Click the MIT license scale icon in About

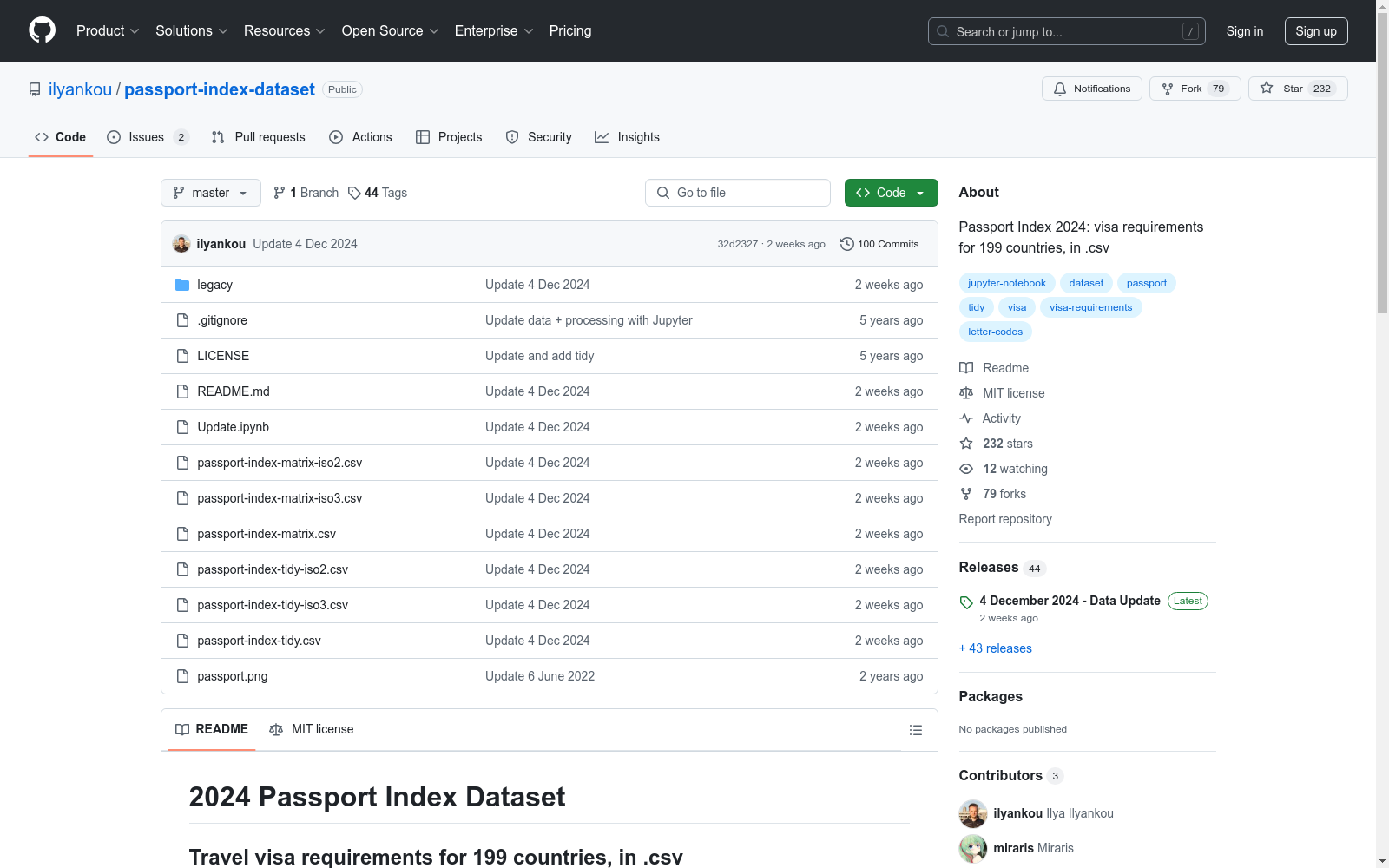coord(966,393)
